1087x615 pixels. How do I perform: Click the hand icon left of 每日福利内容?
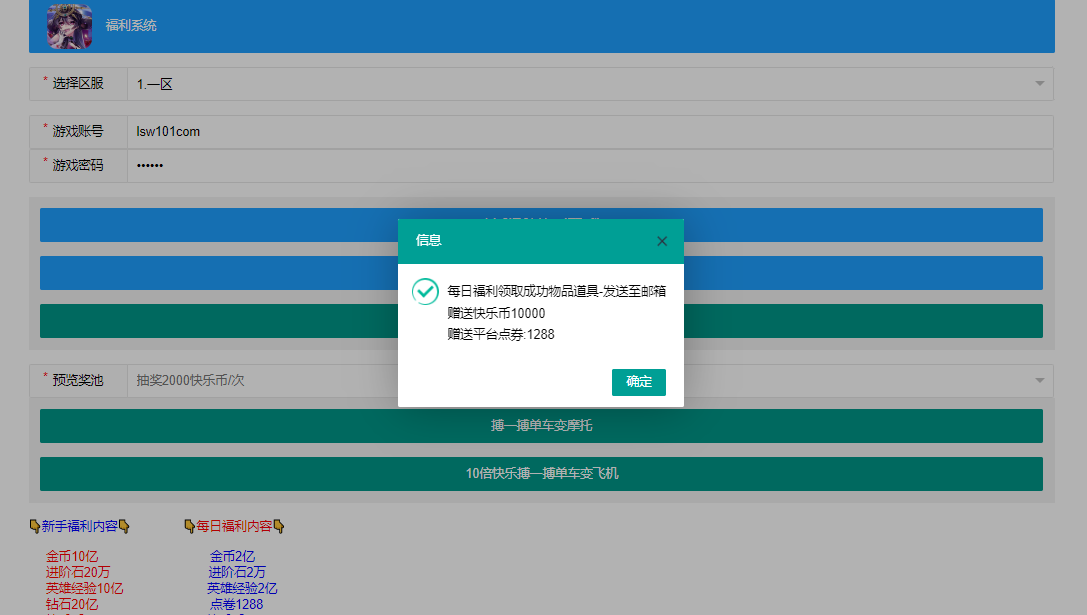190,526
